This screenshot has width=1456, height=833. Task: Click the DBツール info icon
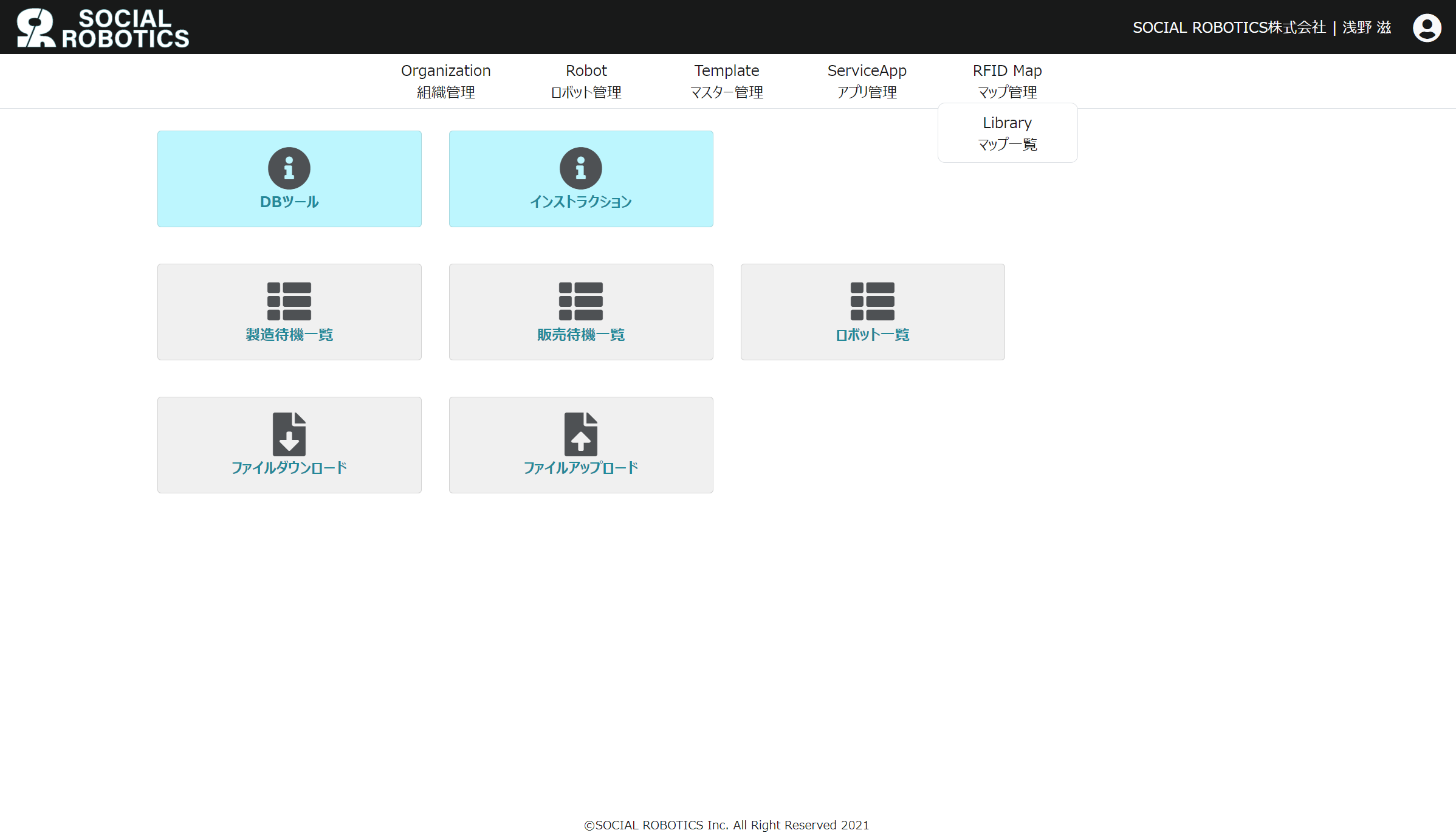(x=289, y=168)
